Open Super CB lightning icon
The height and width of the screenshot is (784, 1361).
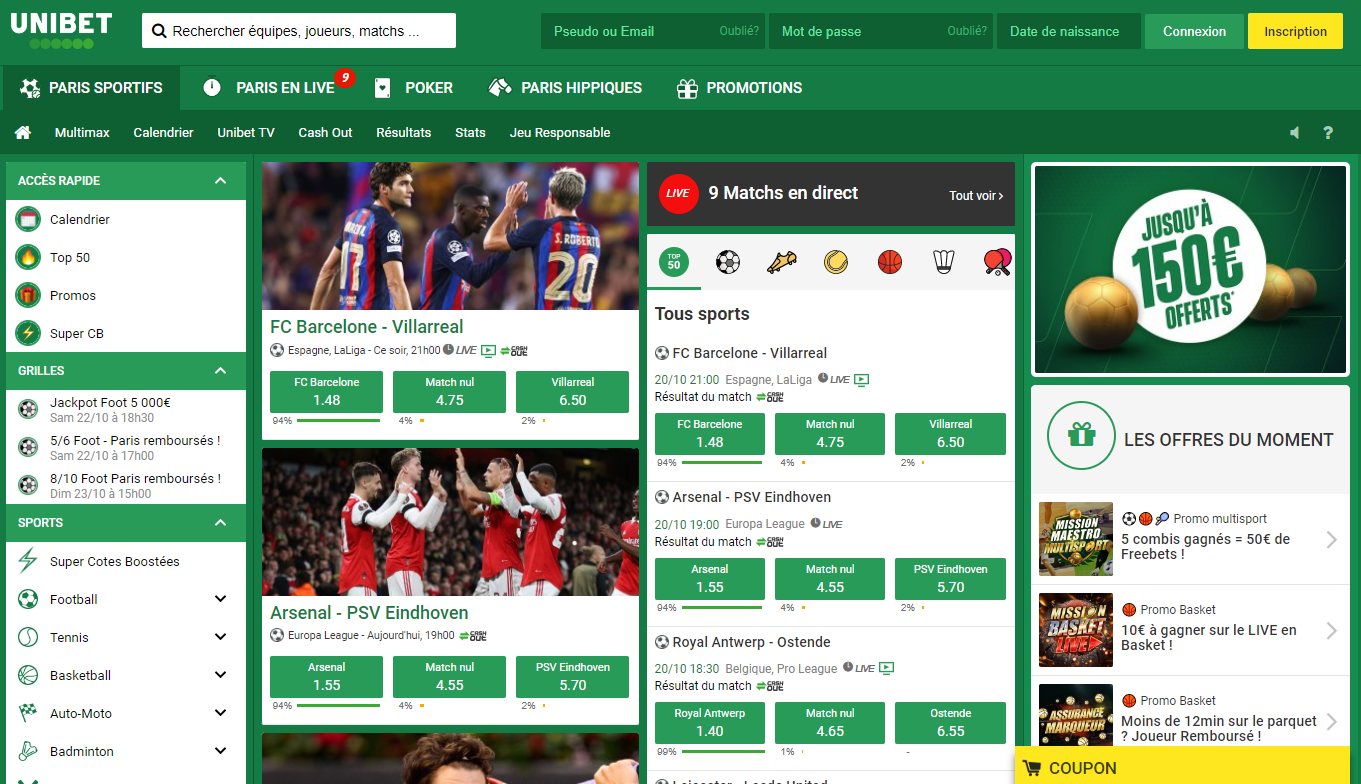pyautogui.click(x=29, y=333)
